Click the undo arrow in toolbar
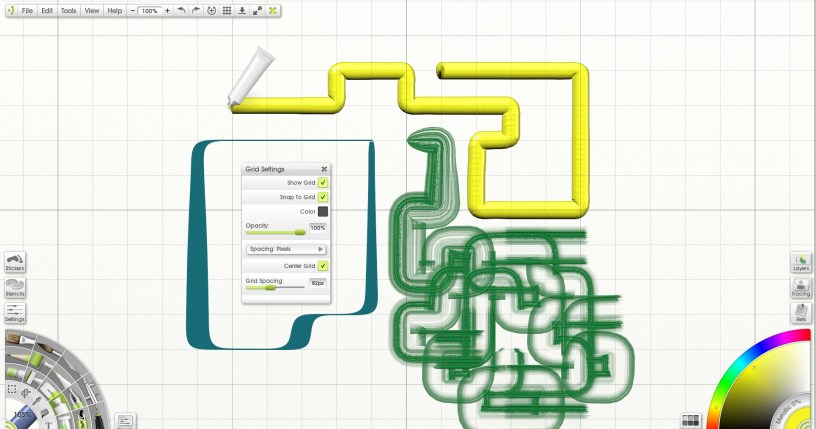816x429 pixels. coord(180,10)
